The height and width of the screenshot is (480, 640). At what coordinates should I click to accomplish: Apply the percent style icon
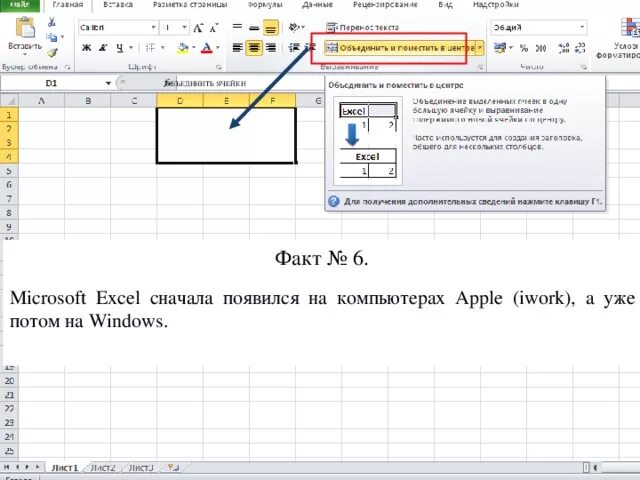524,48
